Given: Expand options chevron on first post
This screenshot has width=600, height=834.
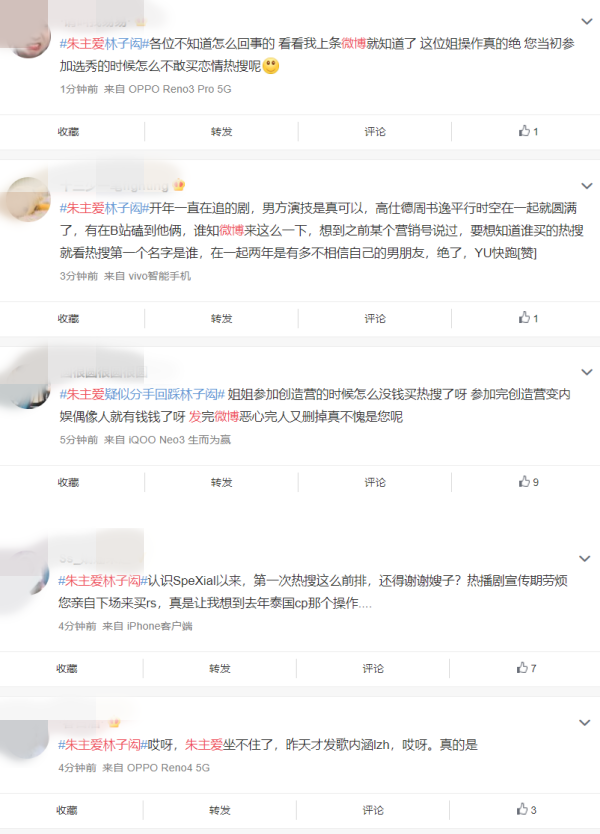Looking at the screenshot, I should [587, 22].
